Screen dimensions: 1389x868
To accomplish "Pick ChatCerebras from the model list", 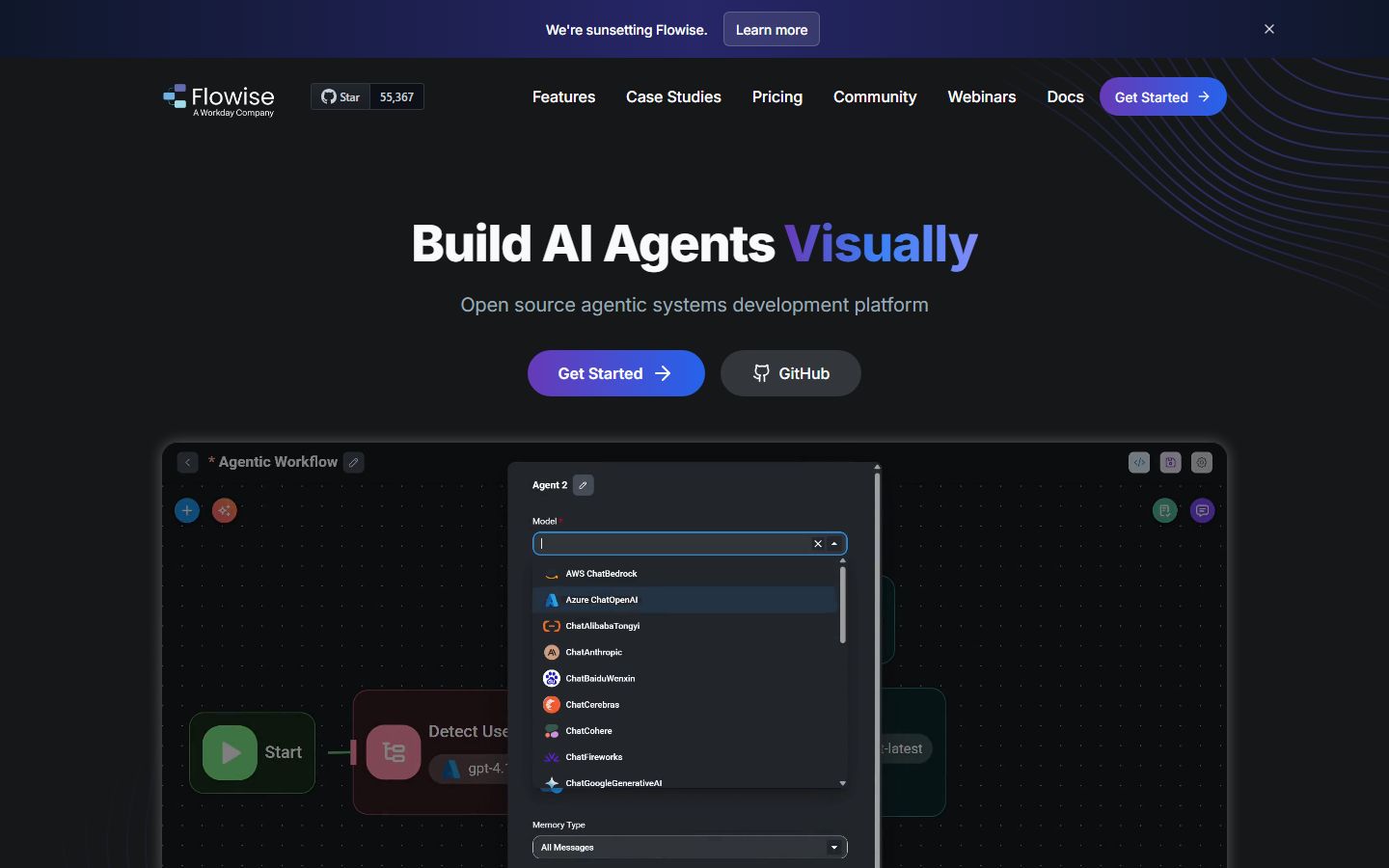I will pyautogui.click(x=685, y=705).
